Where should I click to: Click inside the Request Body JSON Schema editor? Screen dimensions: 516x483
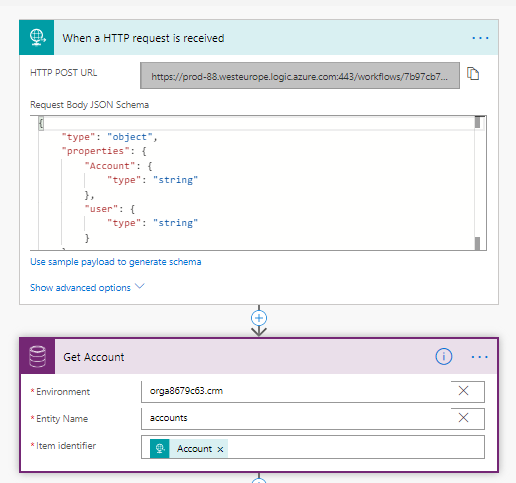257,183
